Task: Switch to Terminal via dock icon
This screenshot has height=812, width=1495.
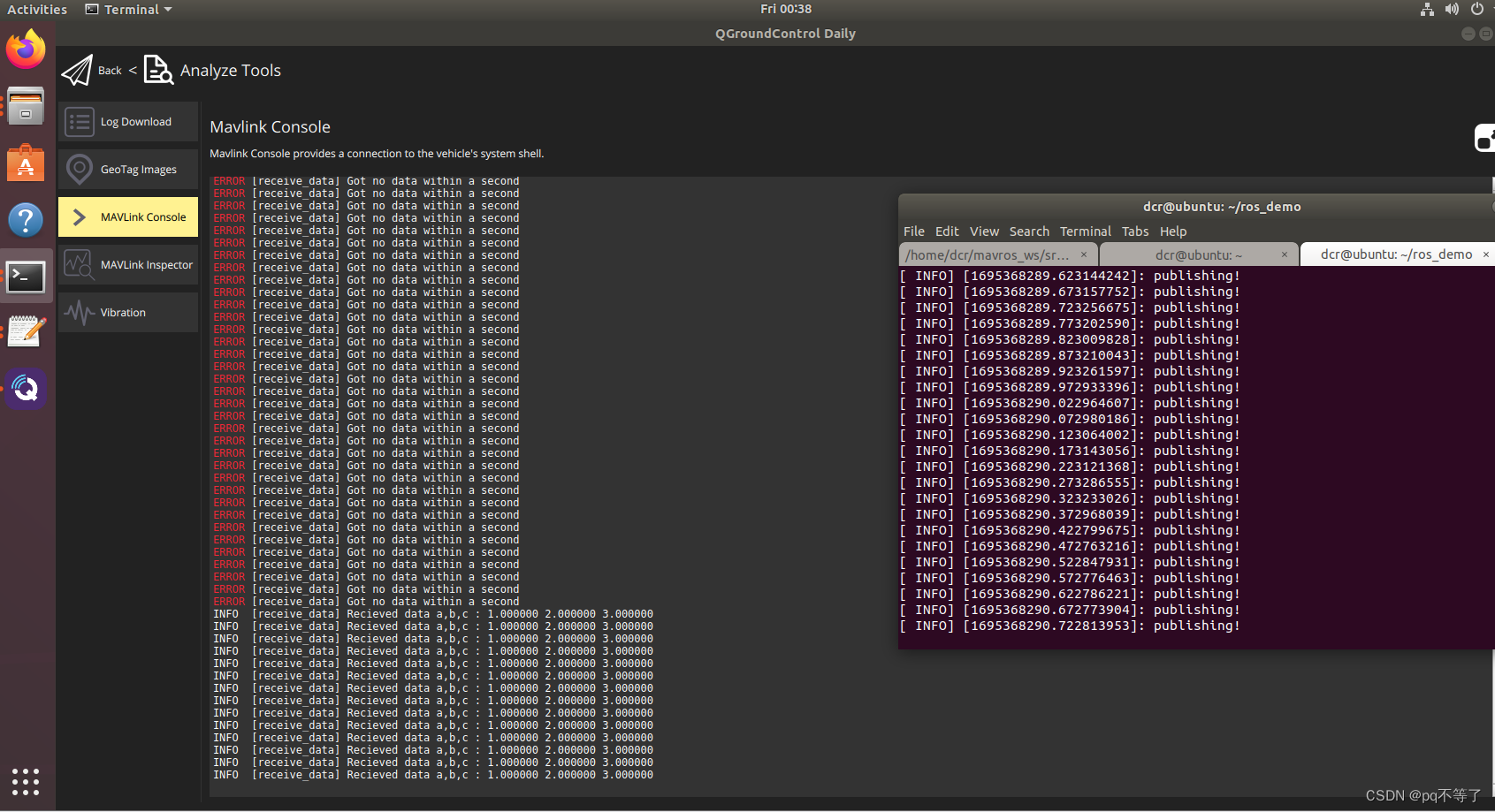Action: [x=26, y=277]
